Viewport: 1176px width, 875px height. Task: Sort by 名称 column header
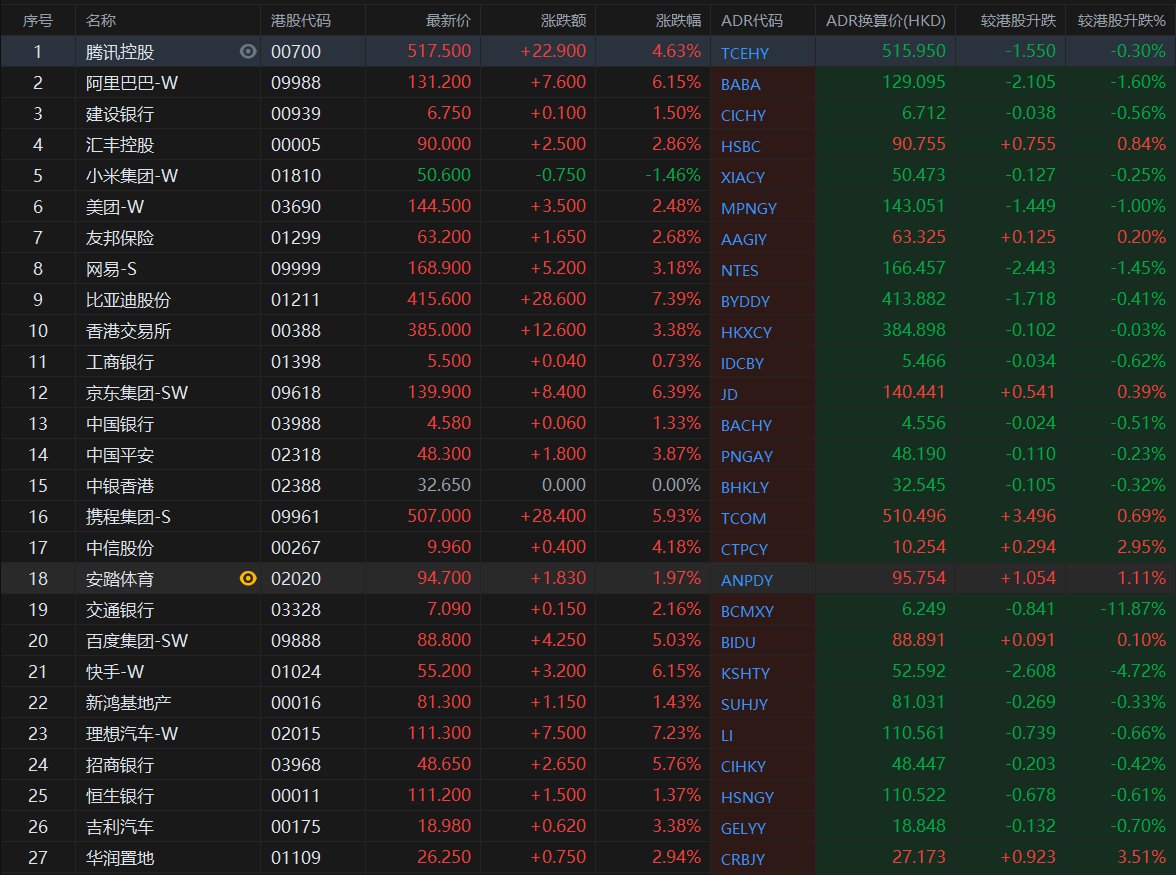tap(100, 20)
